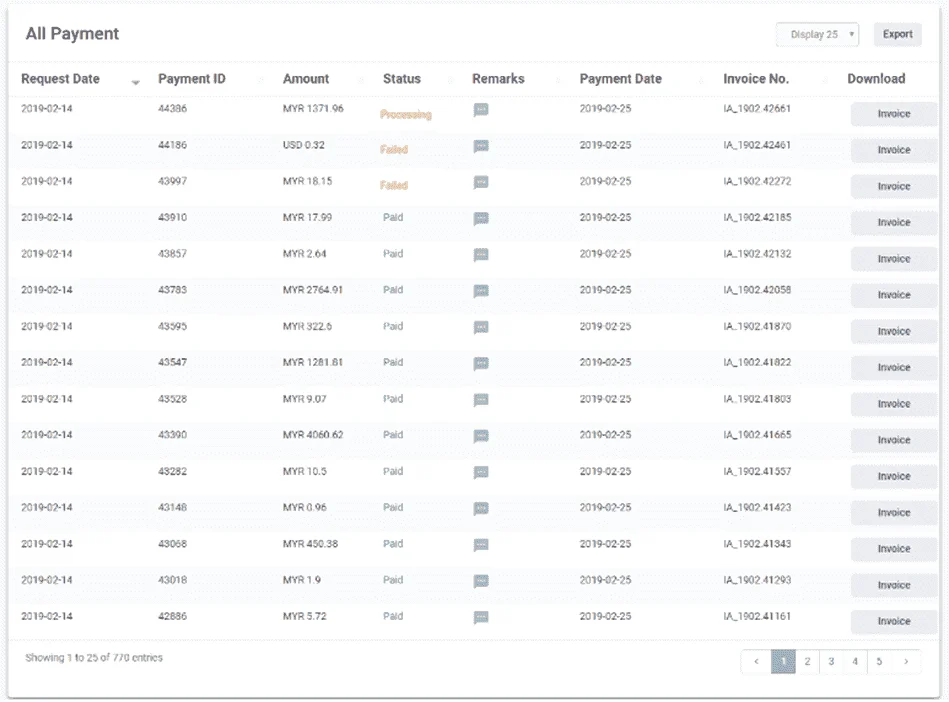
Task: Download invoice for IA_1902.41293
Action: click(893, 585)
